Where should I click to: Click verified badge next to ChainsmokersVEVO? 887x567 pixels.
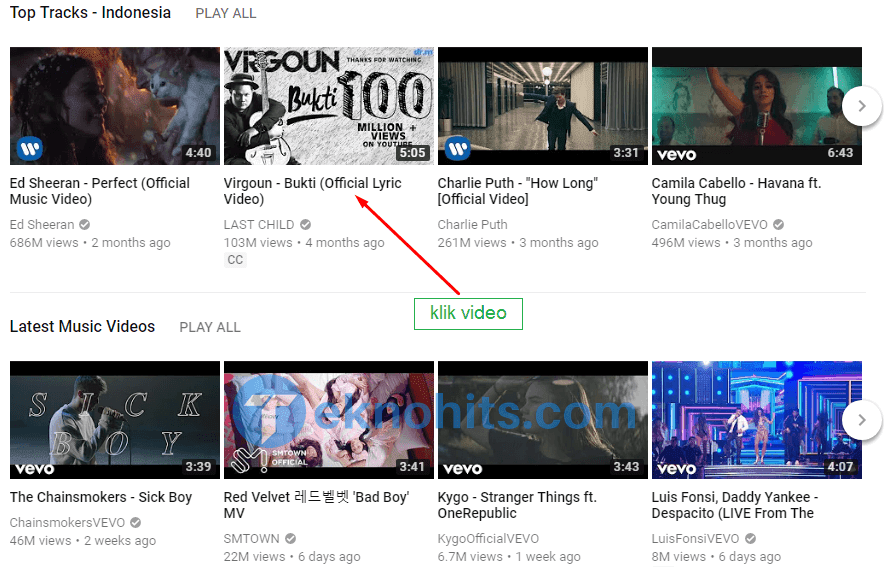point(135,522)
